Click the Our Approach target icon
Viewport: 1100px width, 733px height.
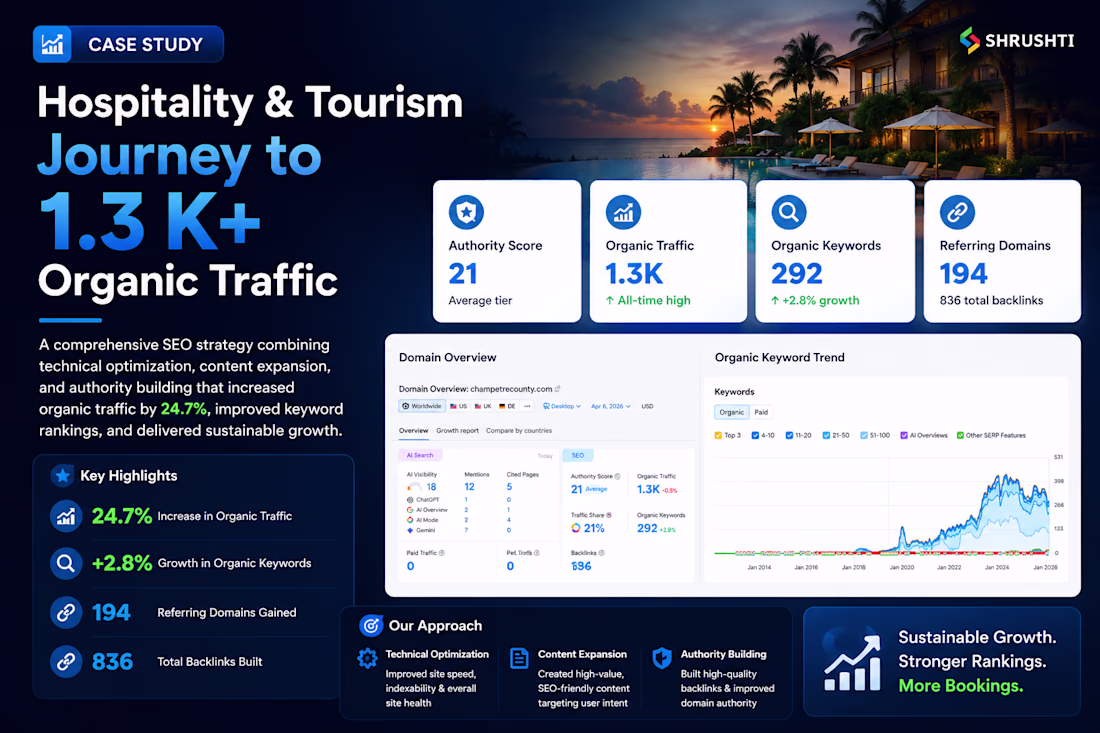[x=371, y=625]
